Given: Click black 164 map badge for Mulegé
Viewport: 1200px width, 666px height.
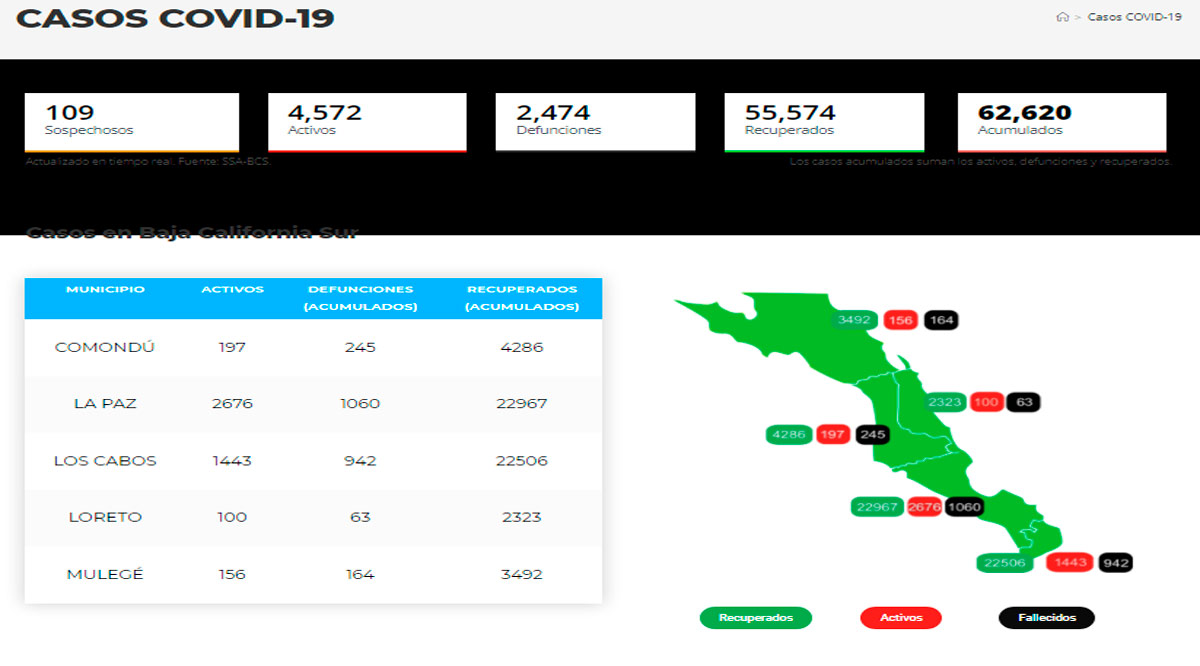Looking at the screenshot, I should (x=940, y=320).
